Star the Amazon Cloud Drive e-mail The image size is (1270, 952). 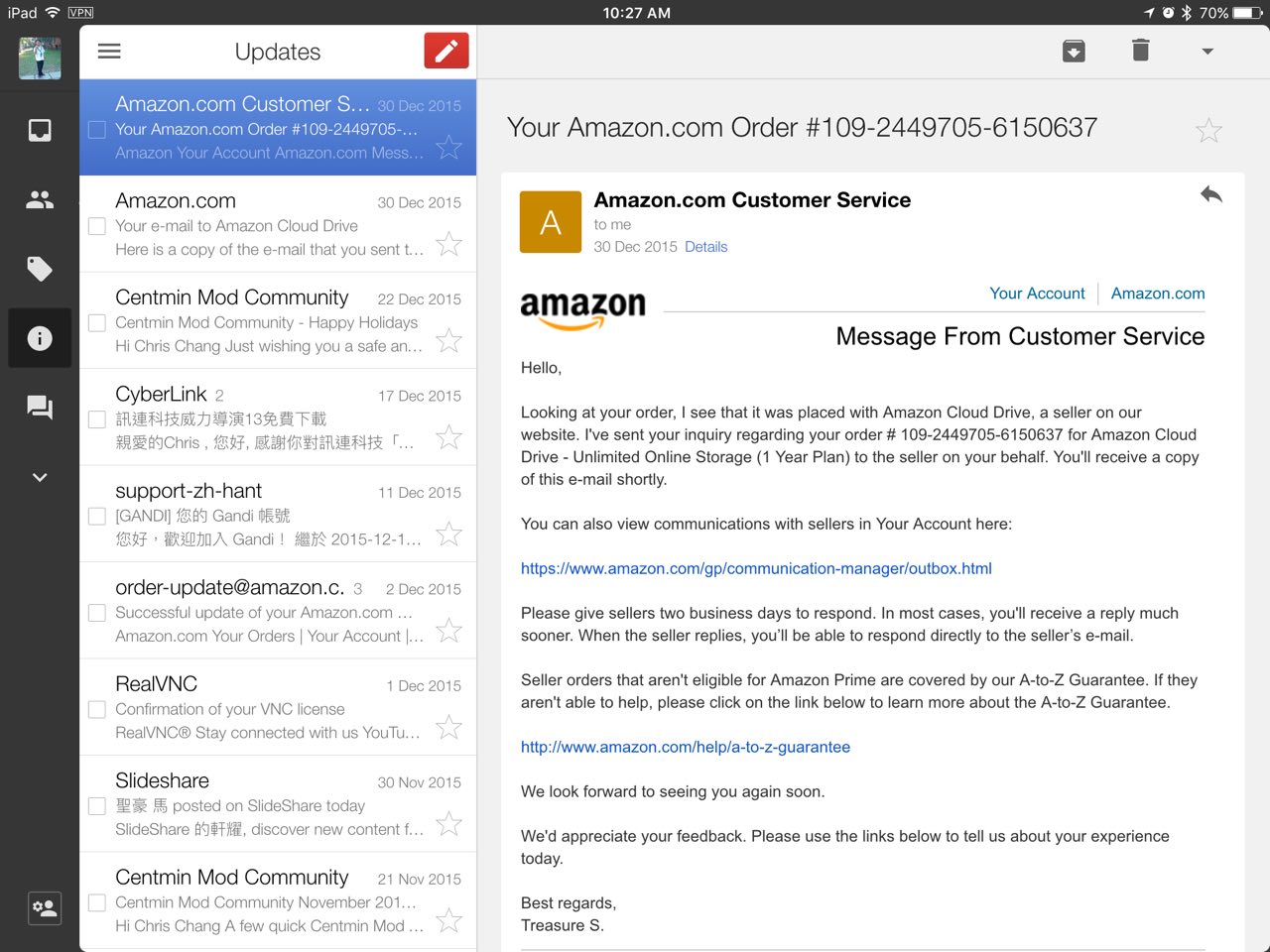coord(449,243)
